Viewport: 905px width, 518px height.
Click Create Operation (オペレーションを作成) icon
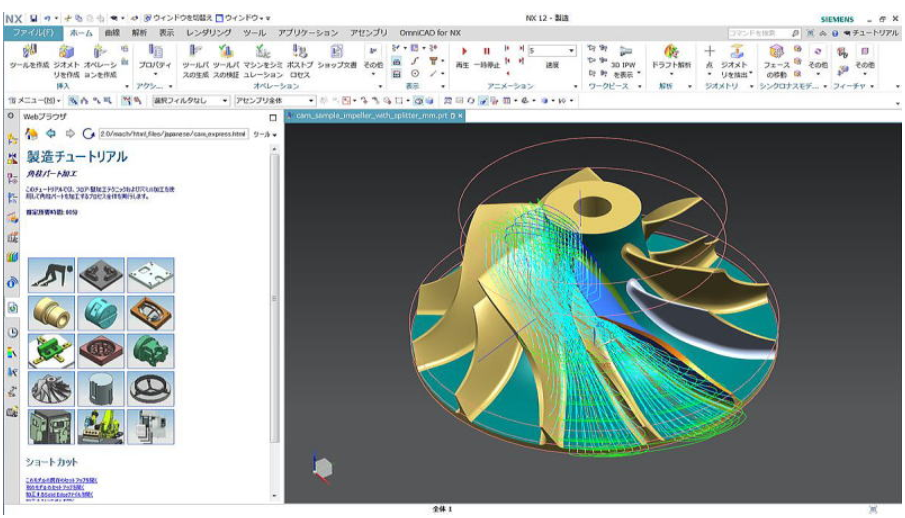tap(100, 52)
